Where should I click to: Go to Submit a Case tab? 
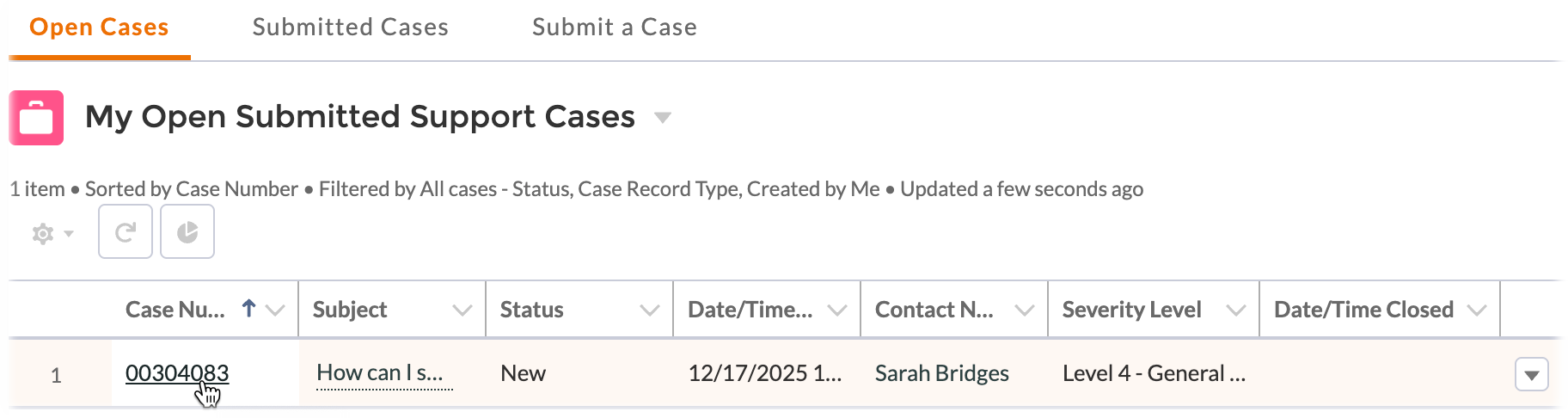coord(614,28)
